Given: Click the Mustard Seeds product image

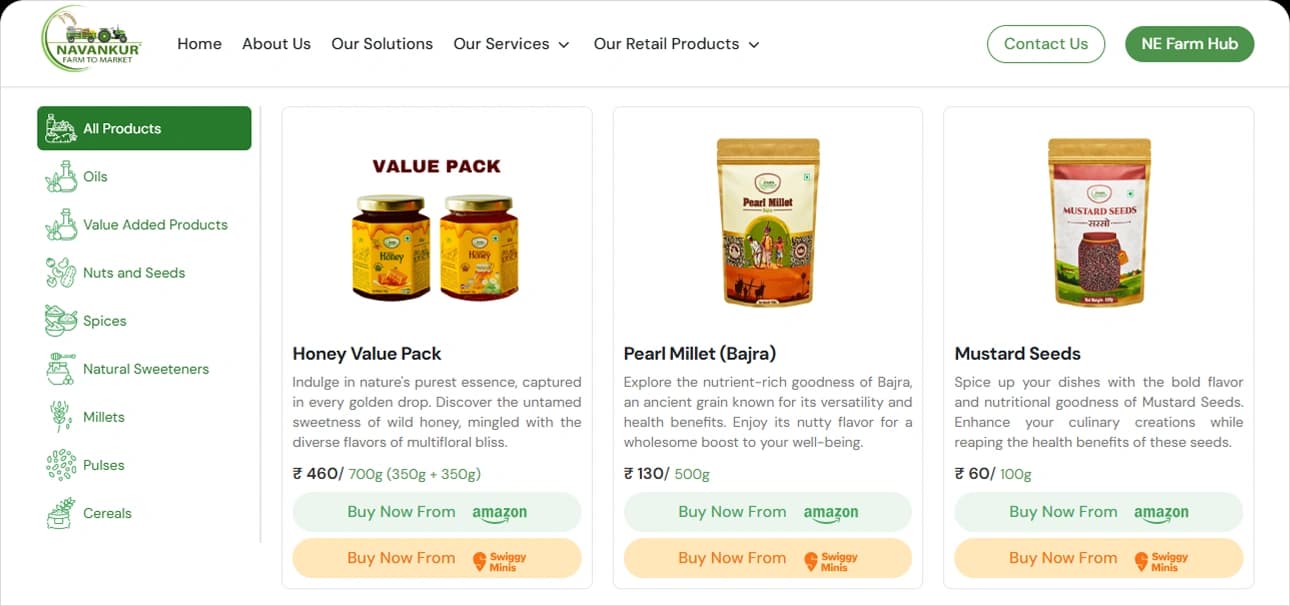Looking at the screenshot, I should point(1098,222).
